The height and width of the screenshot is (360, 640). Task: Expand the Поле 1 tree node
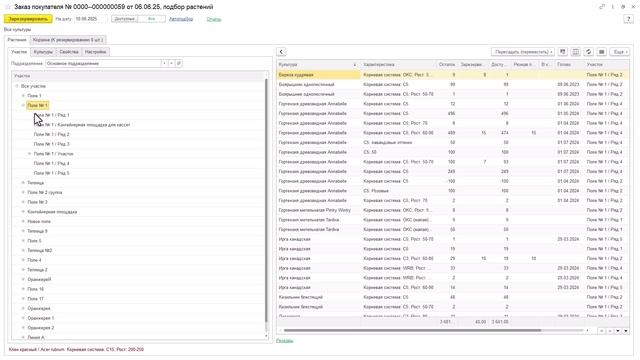pos(23,96)
